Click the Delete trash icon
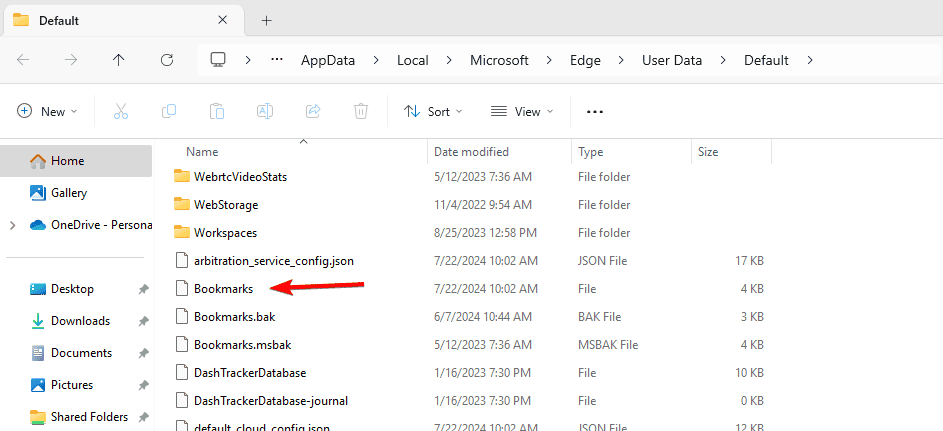Viewport: 943px width, 431px height. (361, 111)
